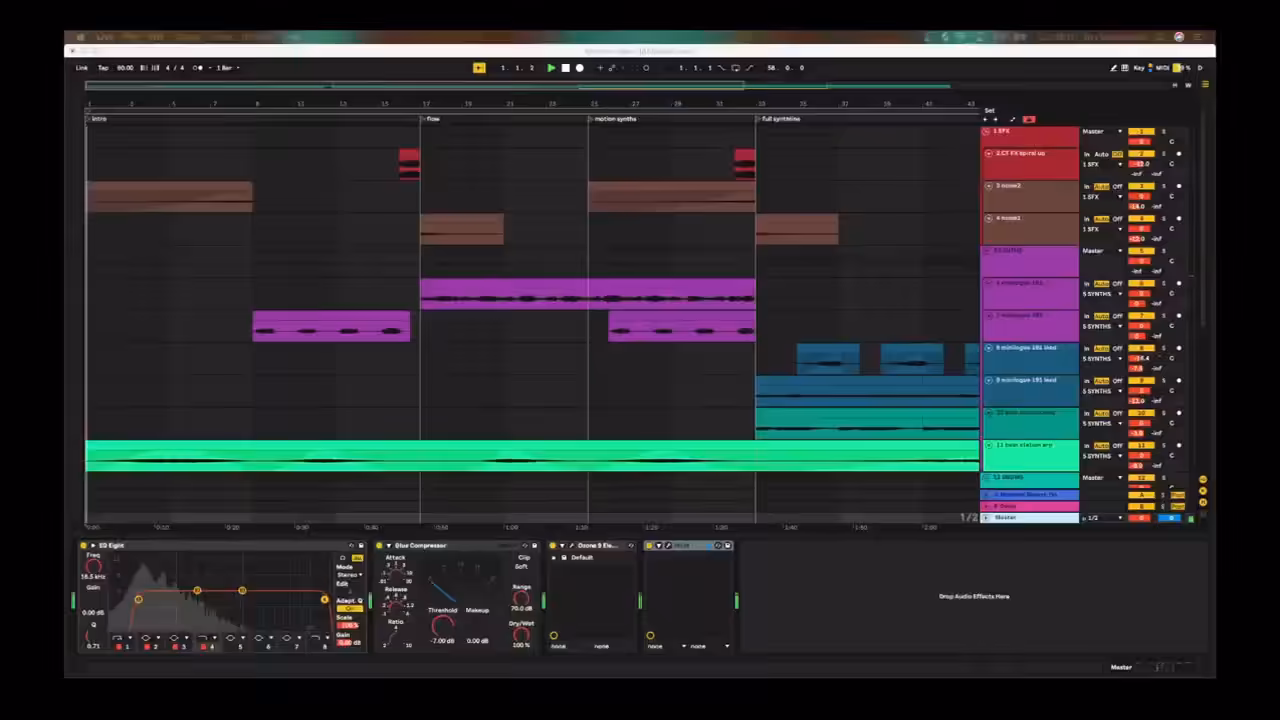Toggle the MIDI map mode switch

click(x=1163, y=68)
